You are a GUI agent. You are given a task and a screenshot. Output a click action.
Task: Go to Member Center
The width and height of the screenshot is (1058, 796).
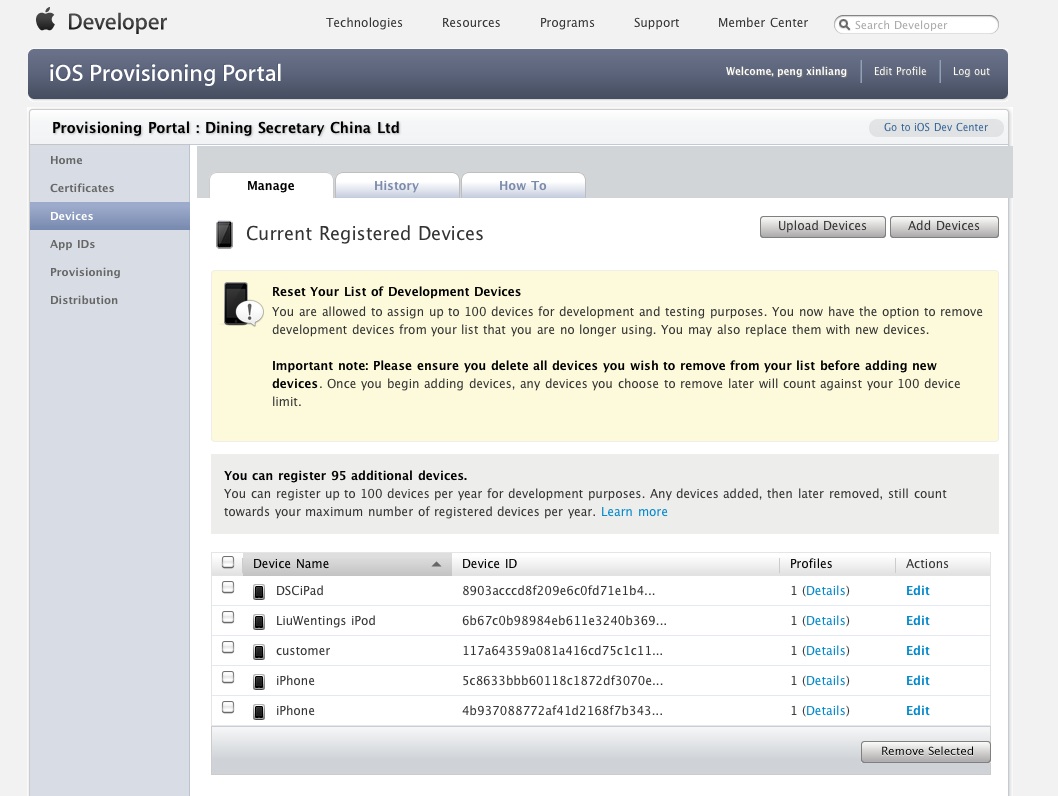click(x=763, y=23)
